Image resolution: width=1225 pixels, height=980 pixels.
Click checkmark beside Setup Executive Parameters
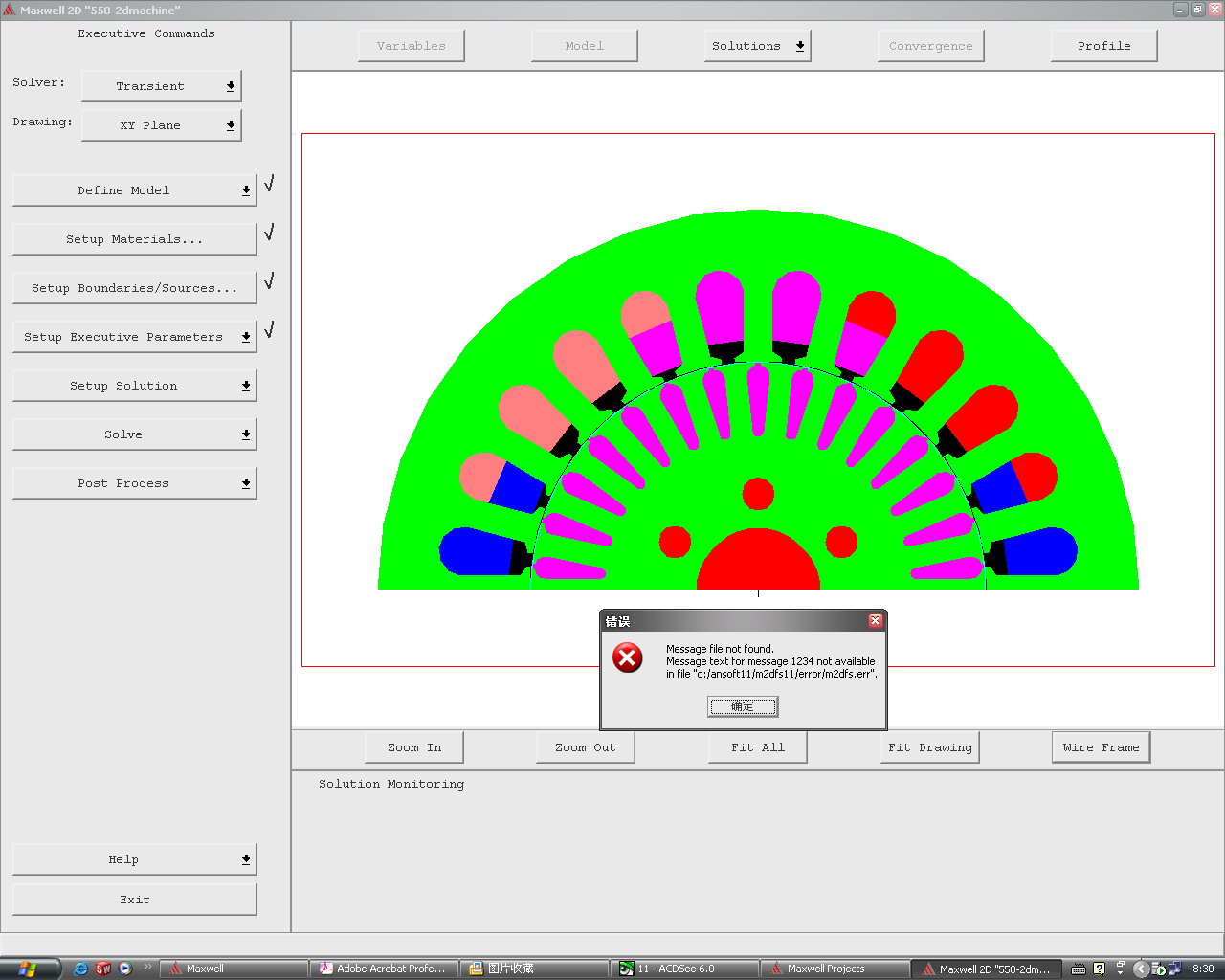pyautogui.click(x=269, y=329)
